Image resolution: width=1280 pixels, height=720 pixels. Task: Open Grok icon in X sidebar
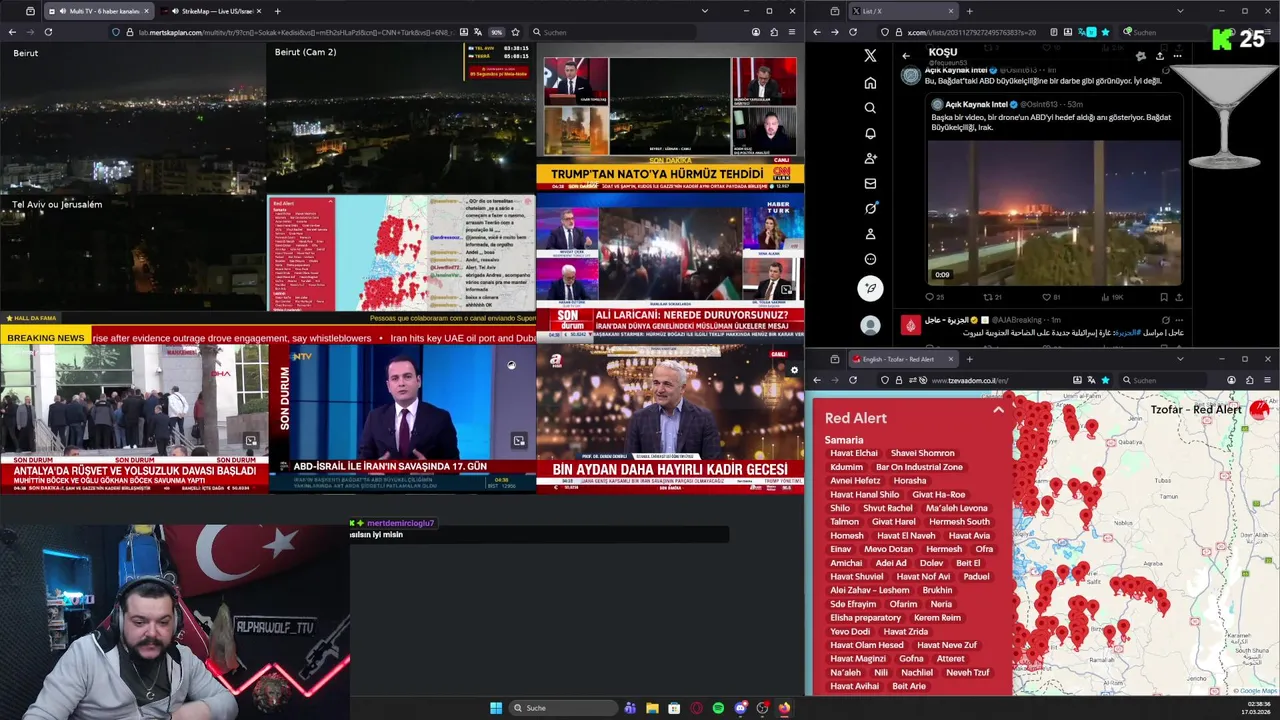(x=870, y=209)
